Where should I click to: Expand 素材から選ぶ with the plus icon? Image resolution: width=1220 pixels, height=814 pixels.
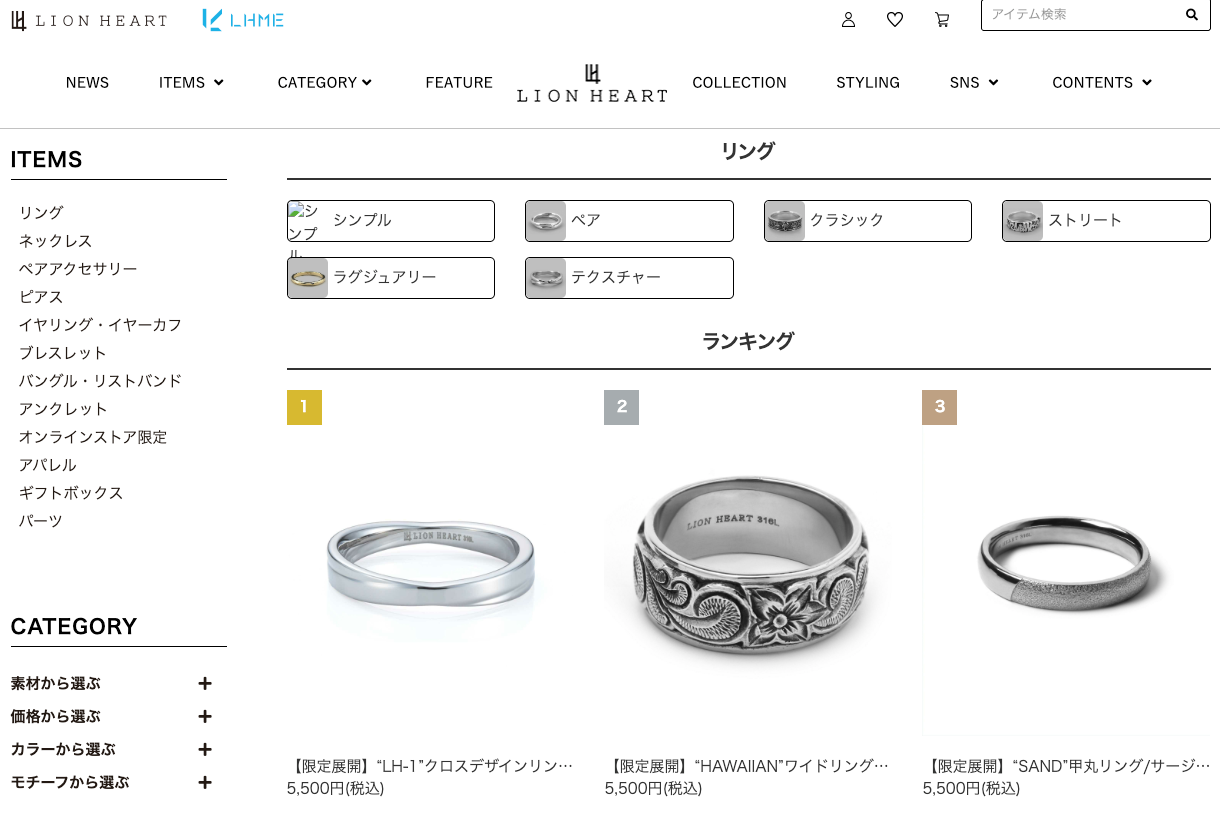point(205,684)
